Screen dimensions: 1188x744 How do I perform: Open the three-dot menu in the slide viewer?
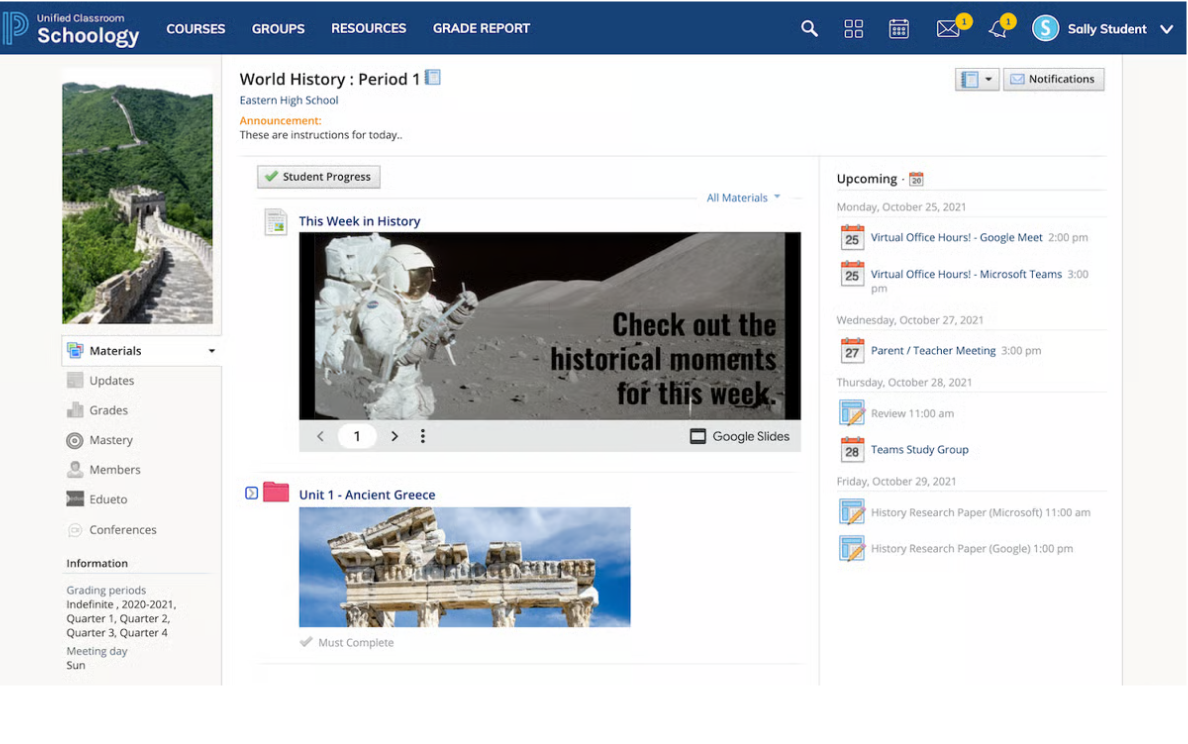coord(422,436)
